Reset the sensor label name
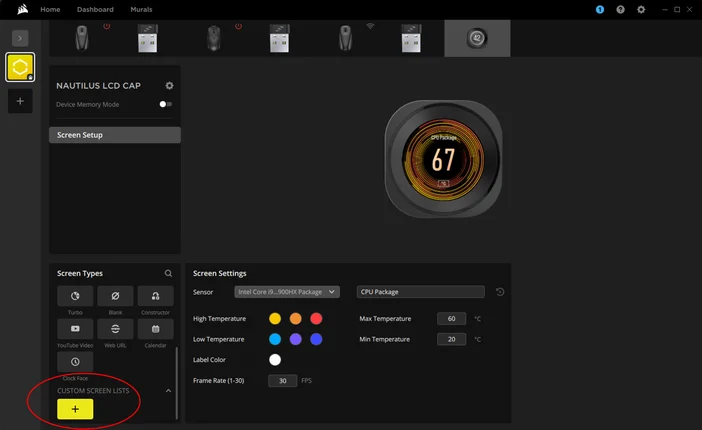Viewport: 702px width, 430px height. point(499,292)
